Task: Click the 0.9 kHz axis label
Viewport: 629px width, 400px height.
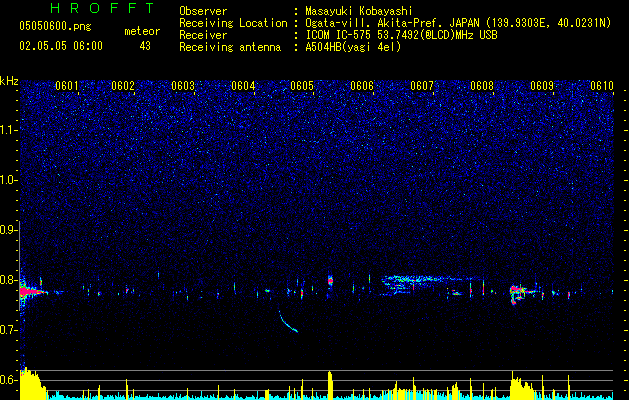Action: 8,230
